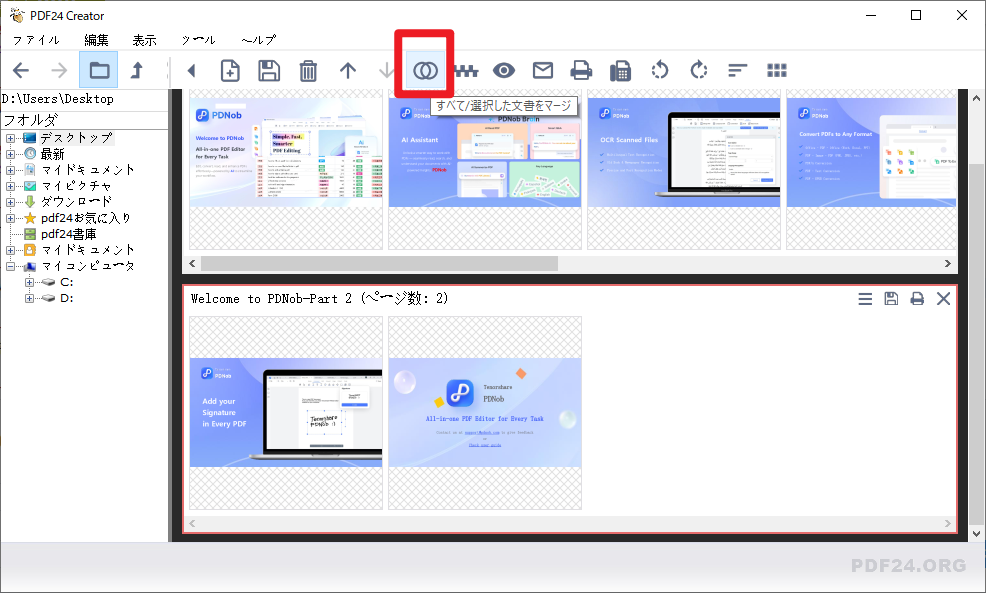Expand the C: drive node
Image resolution: width=986 pixels, height=593 pixels.
click(30, 282)
